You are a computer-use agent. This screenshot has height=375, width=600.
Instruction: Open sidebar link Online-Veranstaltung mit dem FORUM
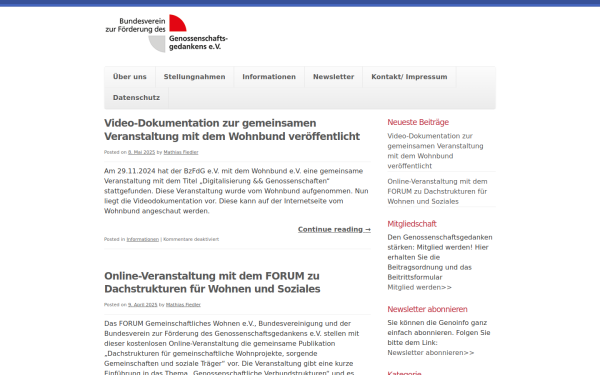[437, 191]
